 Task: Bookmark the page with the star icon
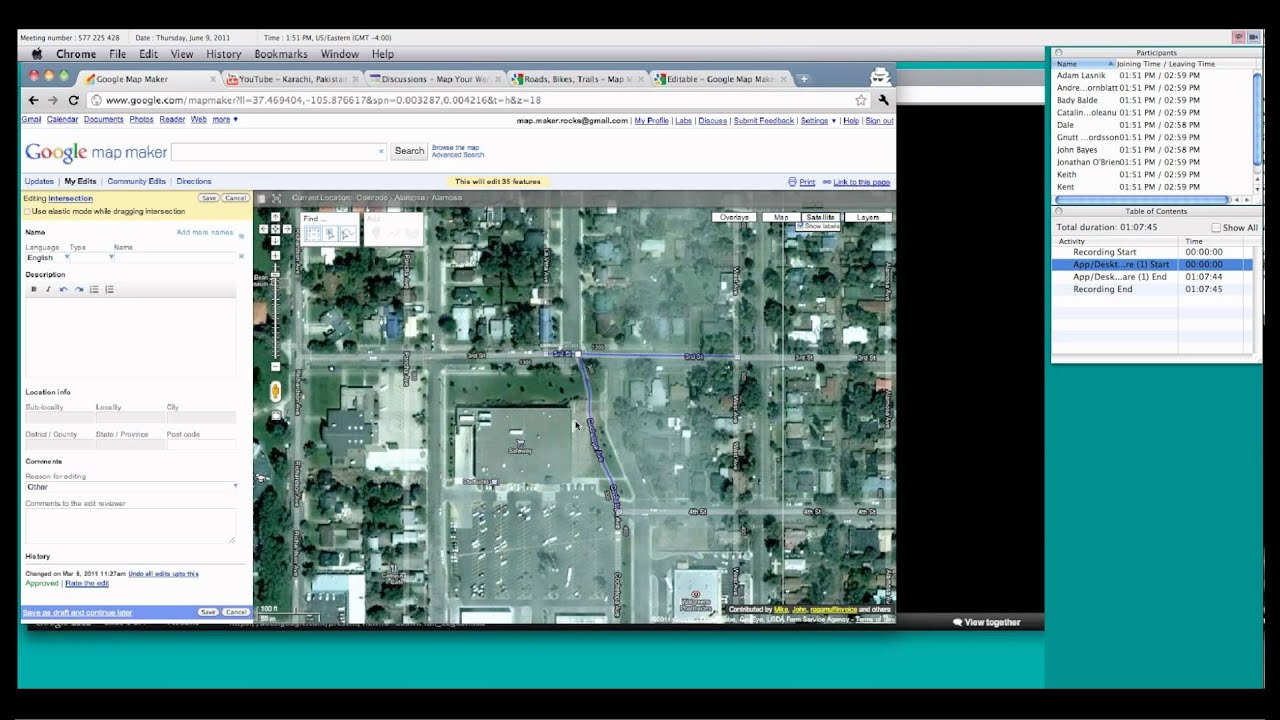tap(861, 100)
